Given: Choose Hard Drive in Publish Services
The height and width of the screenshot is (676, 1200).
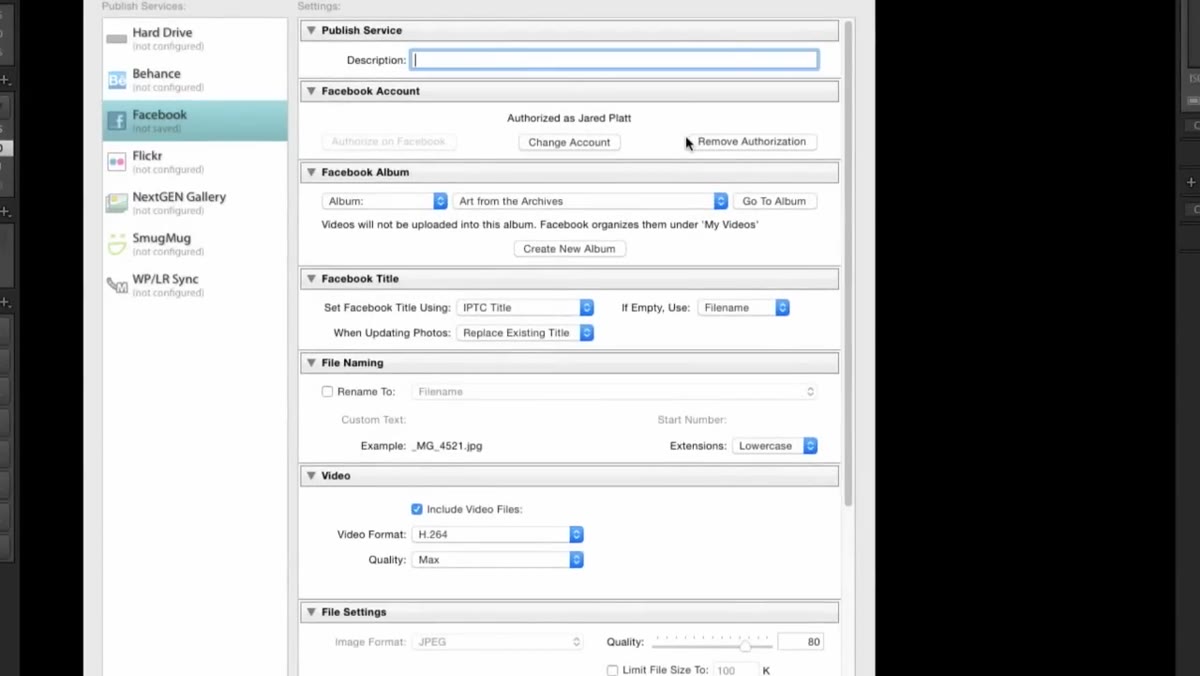Looking at the screenshot, I should click(x=195, y=39).
